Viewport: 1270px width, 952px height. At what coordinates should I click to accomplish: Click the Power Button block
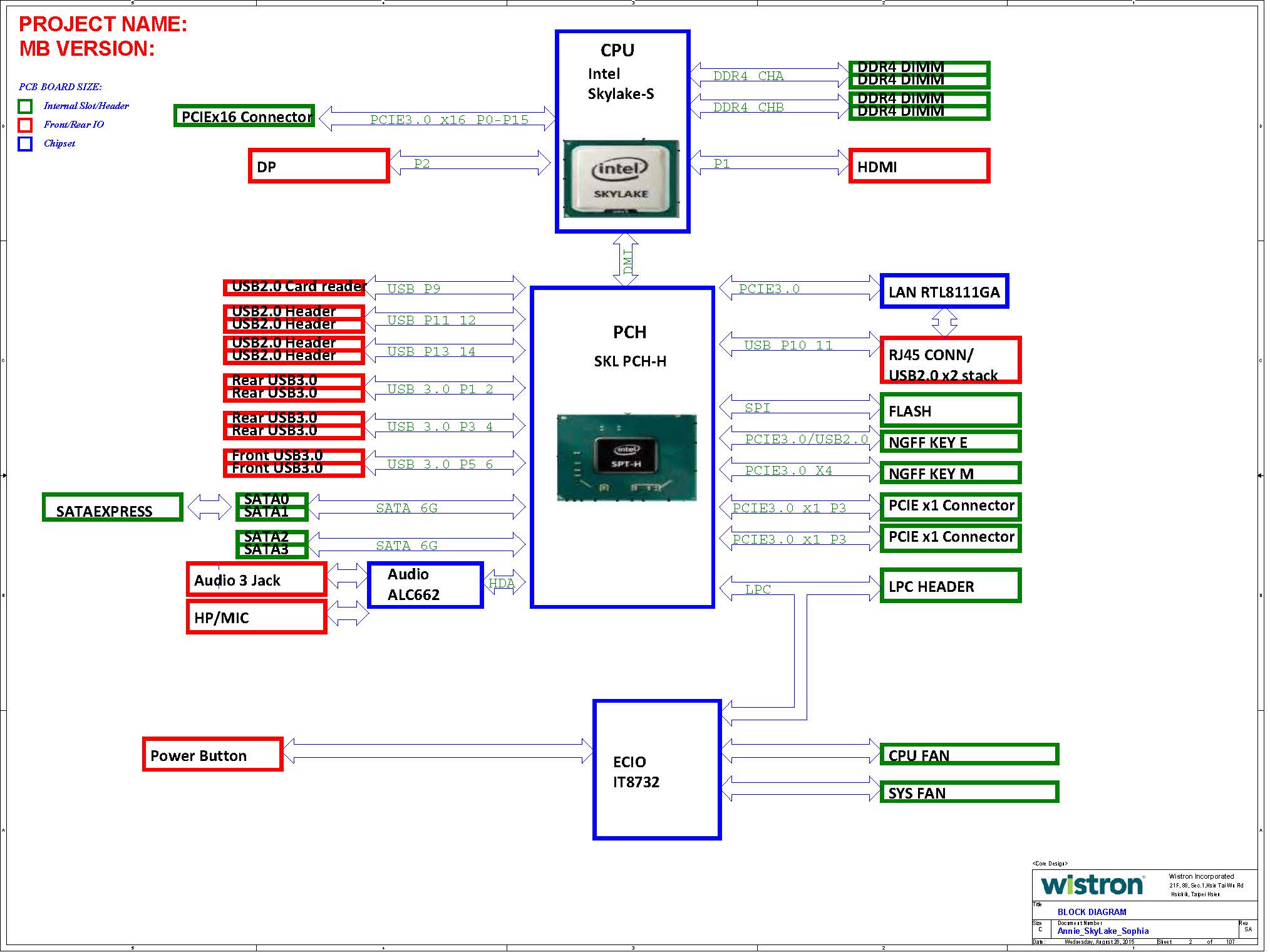click(213, 755)
